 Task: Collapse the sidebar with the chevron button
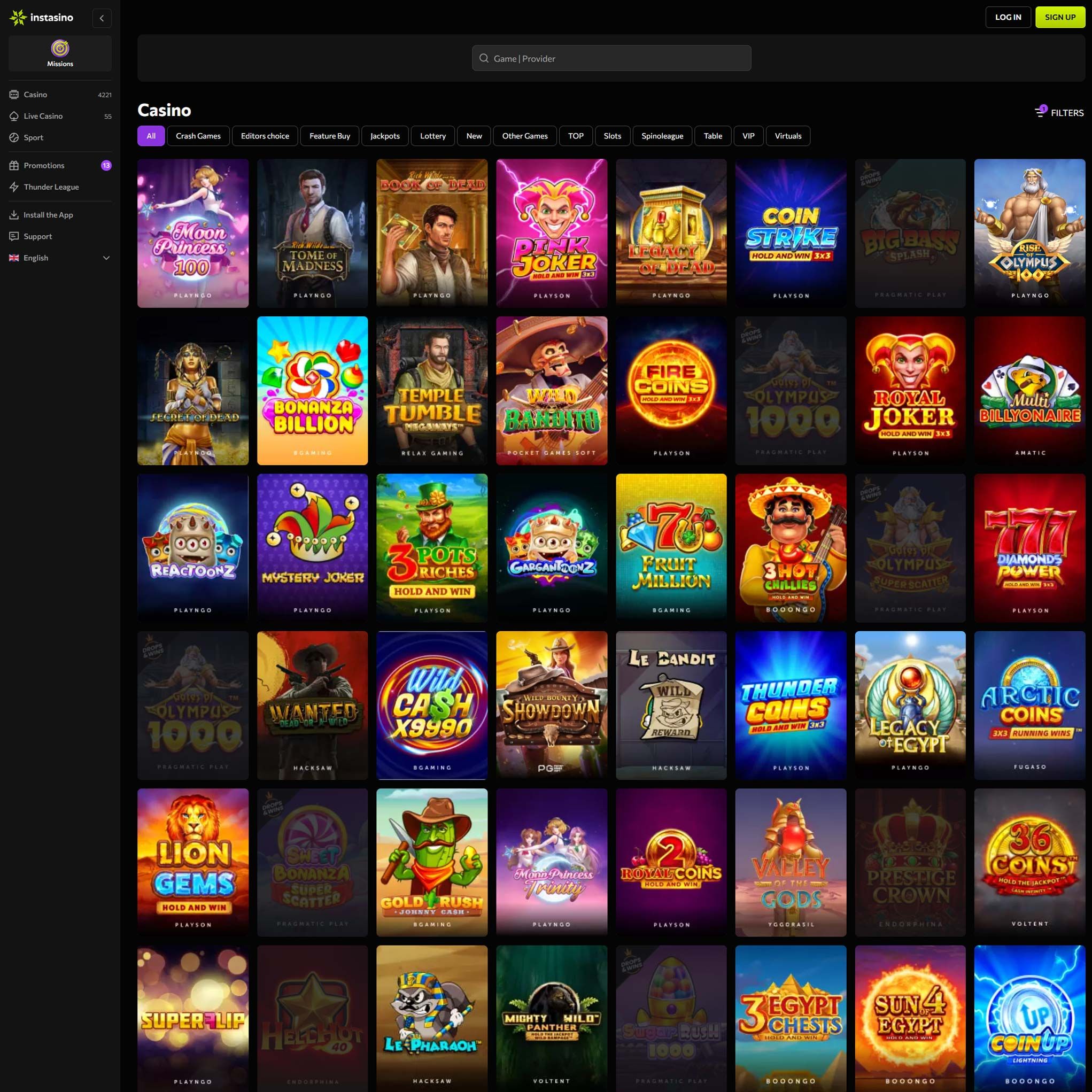click(x=102, y=18)
